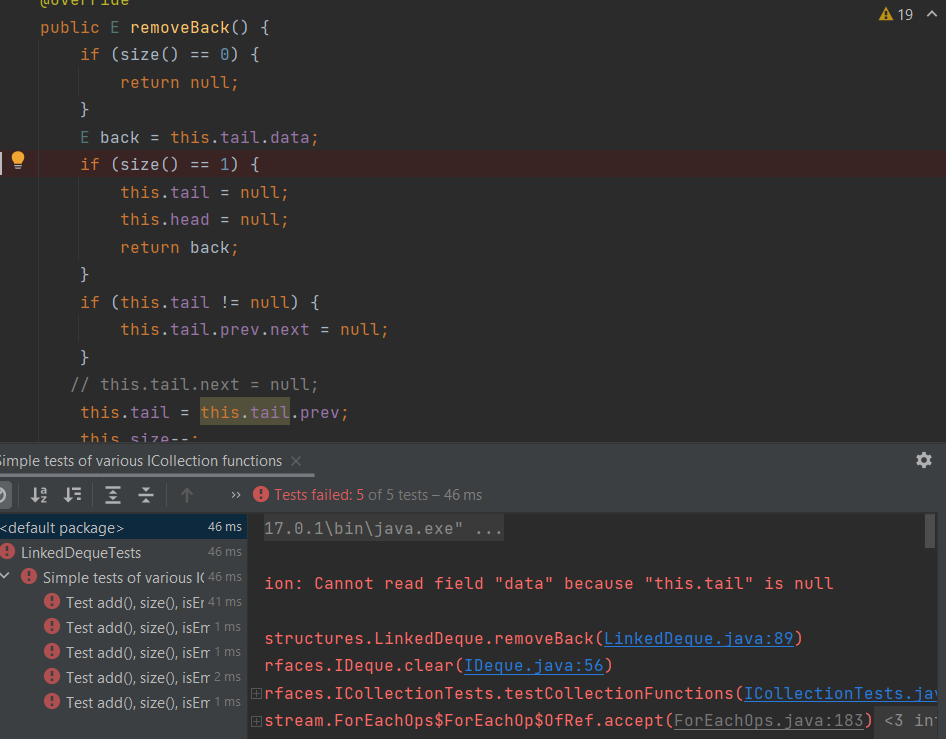Viewport: 946px width, 739px height.
Task: Click the yellow lightbulb quick-fix icon
Action: pyautogui.click(x=18, y=160)
